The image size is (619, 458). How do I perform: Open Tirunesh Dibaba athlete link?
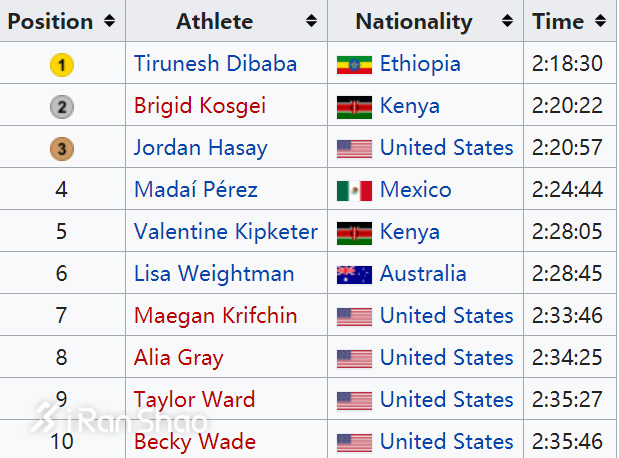(x=215, y=64)
